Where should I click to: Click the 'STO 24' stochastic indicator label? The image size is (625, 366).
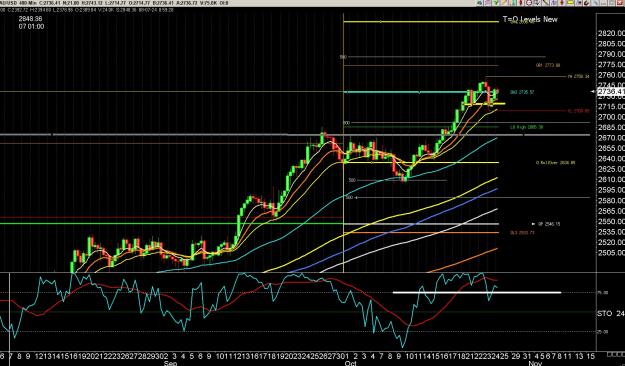click(610, 314)
